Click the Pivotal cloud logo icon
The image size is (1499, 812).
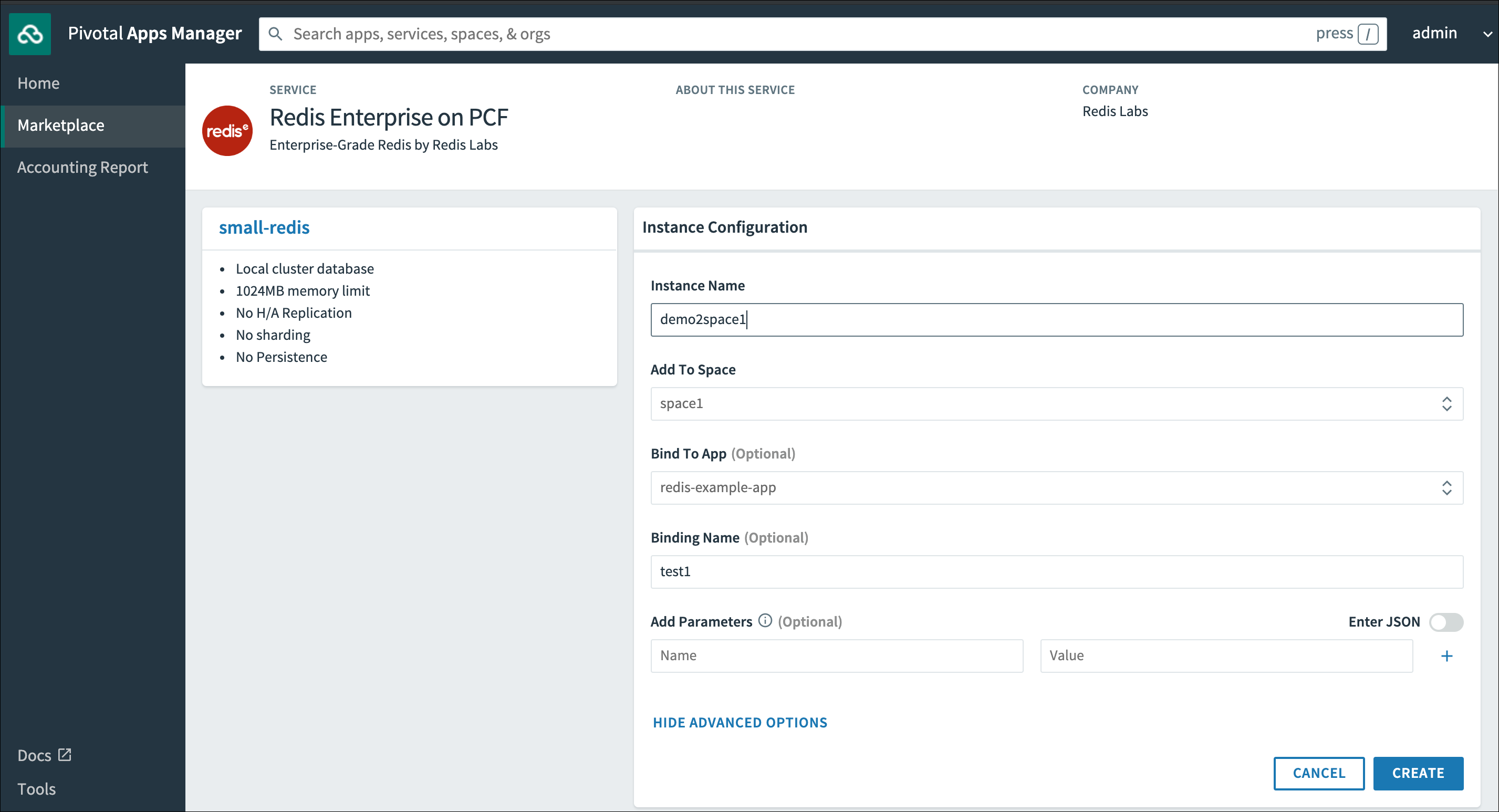(x=30, y=34)
